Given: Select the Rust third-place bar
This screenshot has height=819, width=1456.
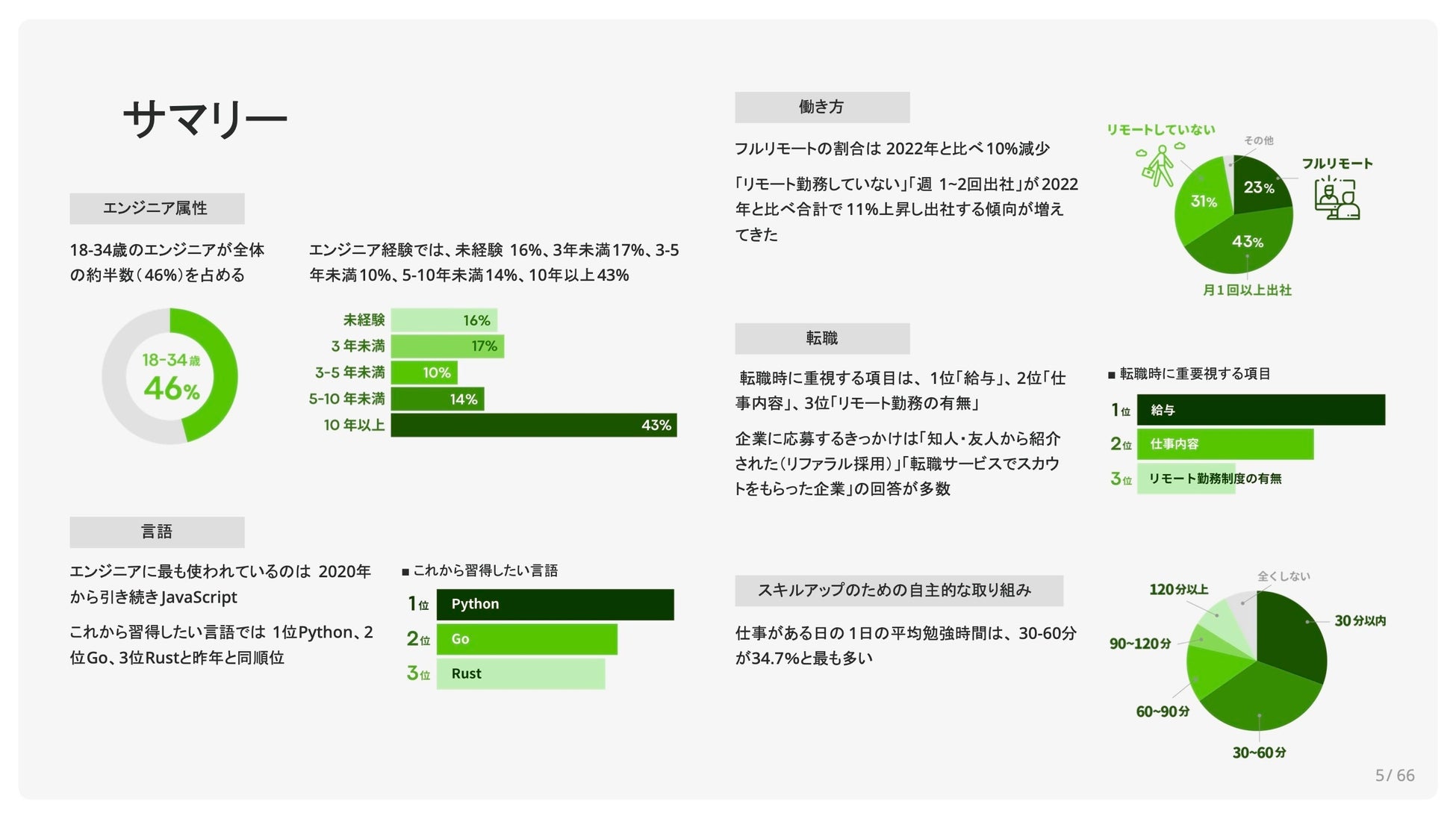Looking at the screenshot, I should [x=520, y=673].
